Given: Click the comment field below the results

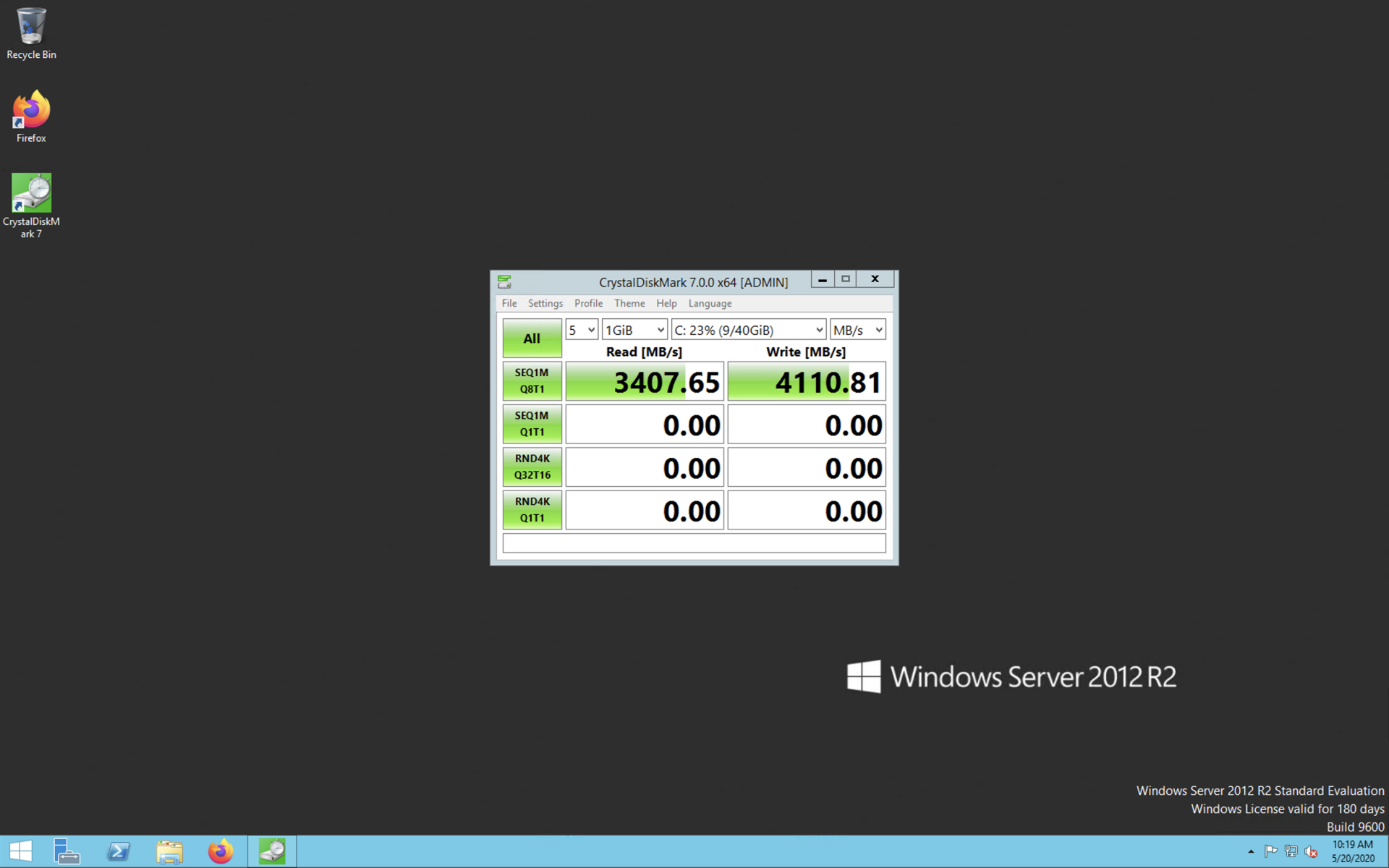Looking at the screenshot, I should click(694, 543).
